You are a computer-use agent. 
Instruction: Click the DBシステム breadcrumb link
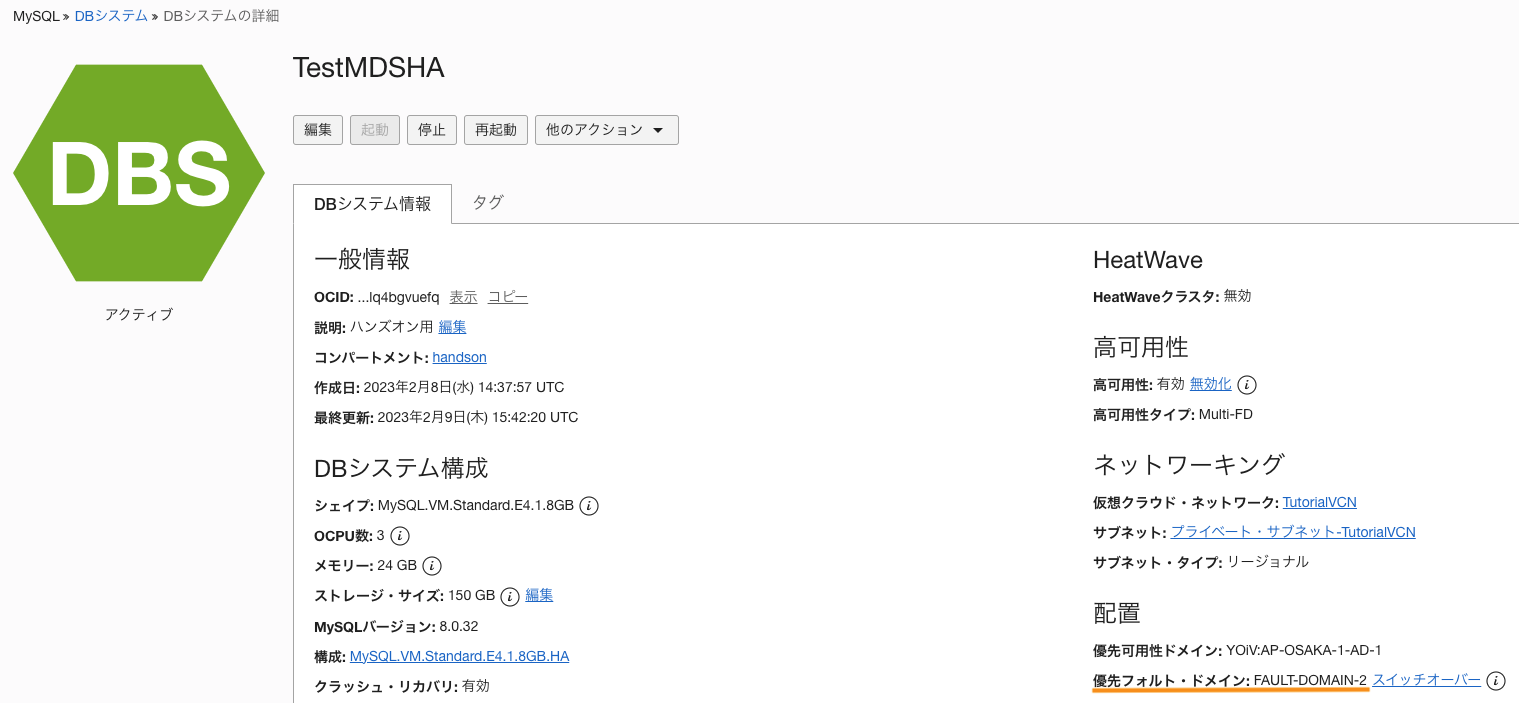(111, 16)
